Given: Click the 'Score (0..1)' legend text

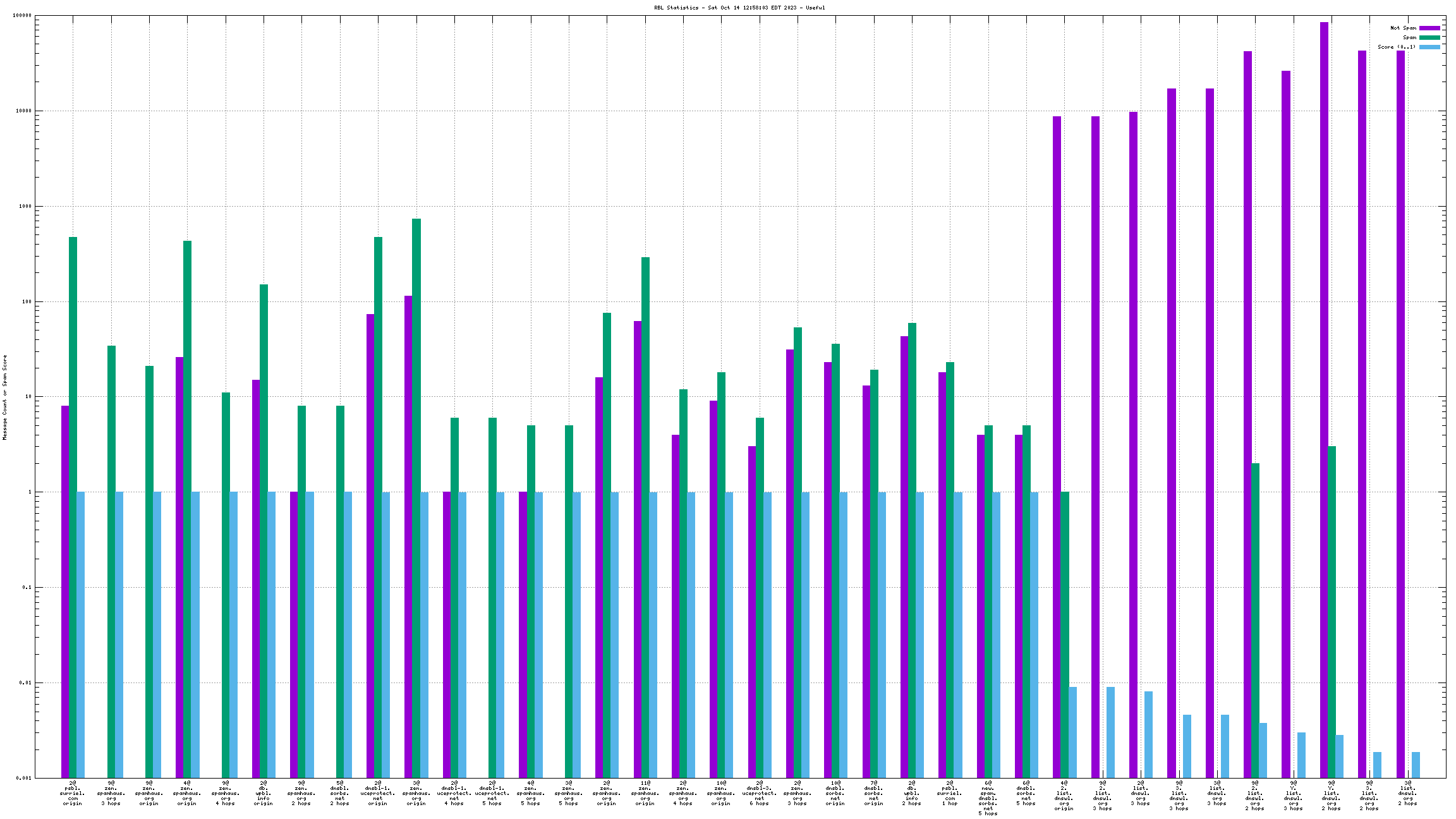Looking at the screenshot, I should (x=1397, y=47).
